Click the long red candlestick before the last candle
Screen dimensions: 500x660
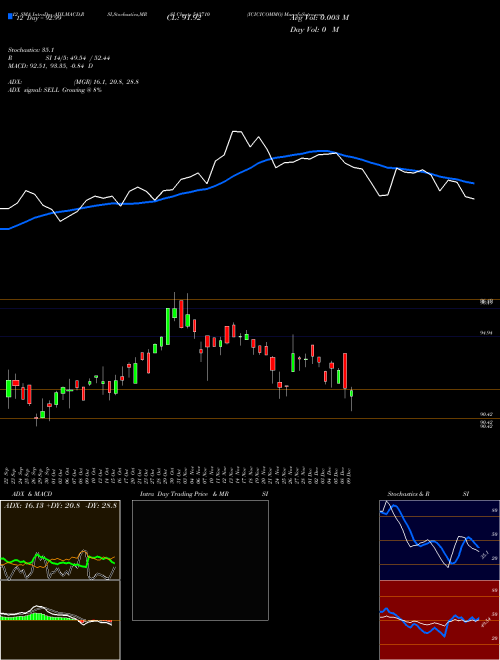tap(345, 370)
